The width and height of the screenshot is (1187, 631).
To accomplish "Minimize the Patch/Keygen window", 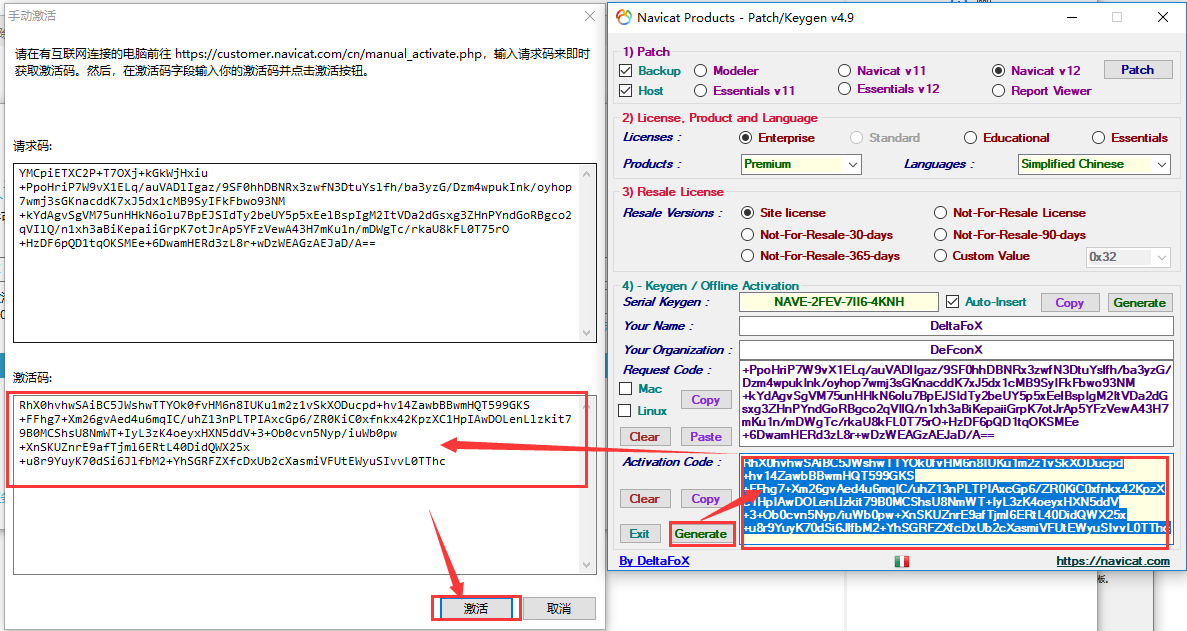I will pyautogui.click(x=1071, y=17).
